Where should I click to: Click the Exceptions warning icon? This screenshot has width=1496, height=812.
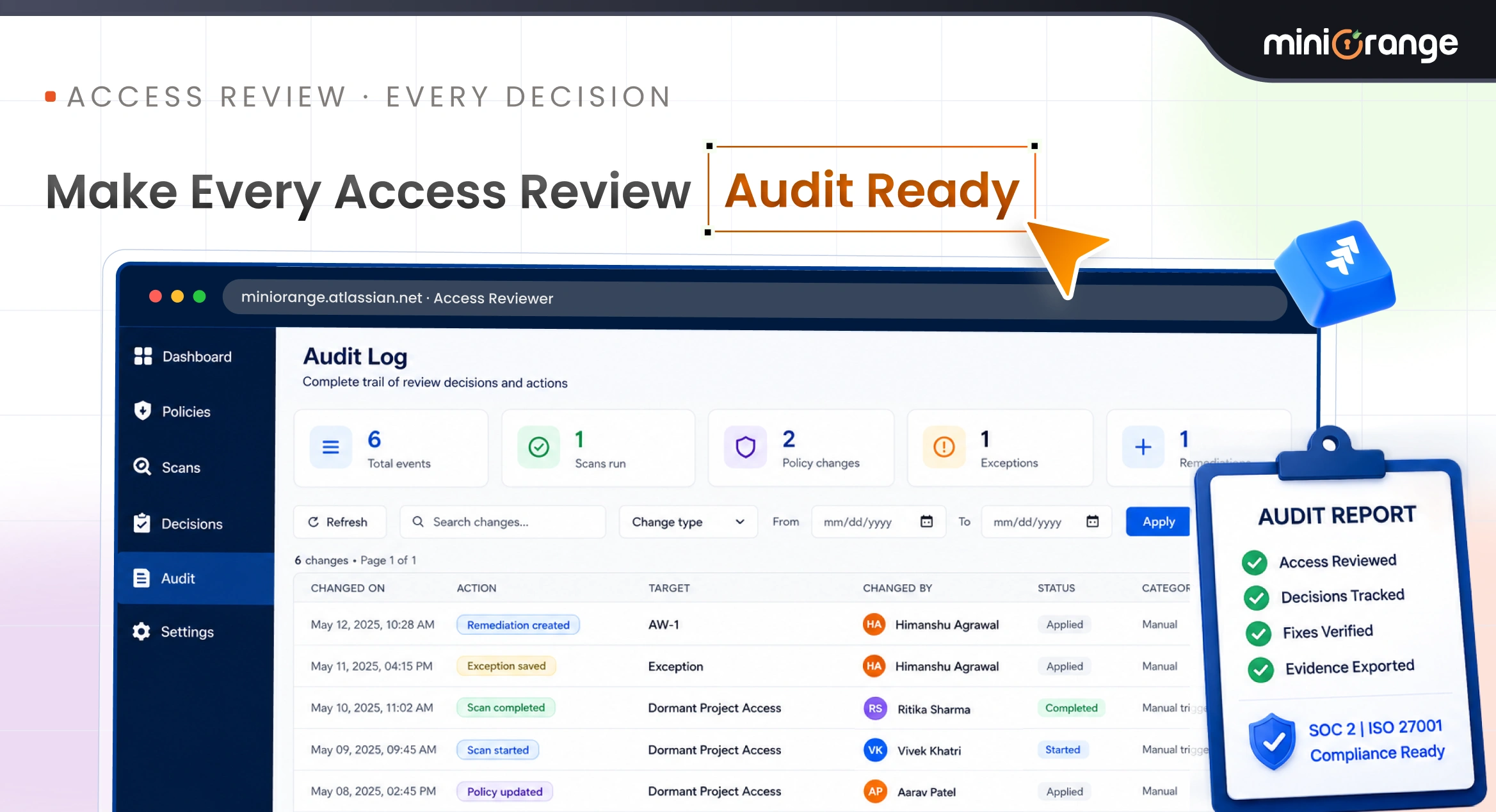pyautogui.click(x=944, y=447)
